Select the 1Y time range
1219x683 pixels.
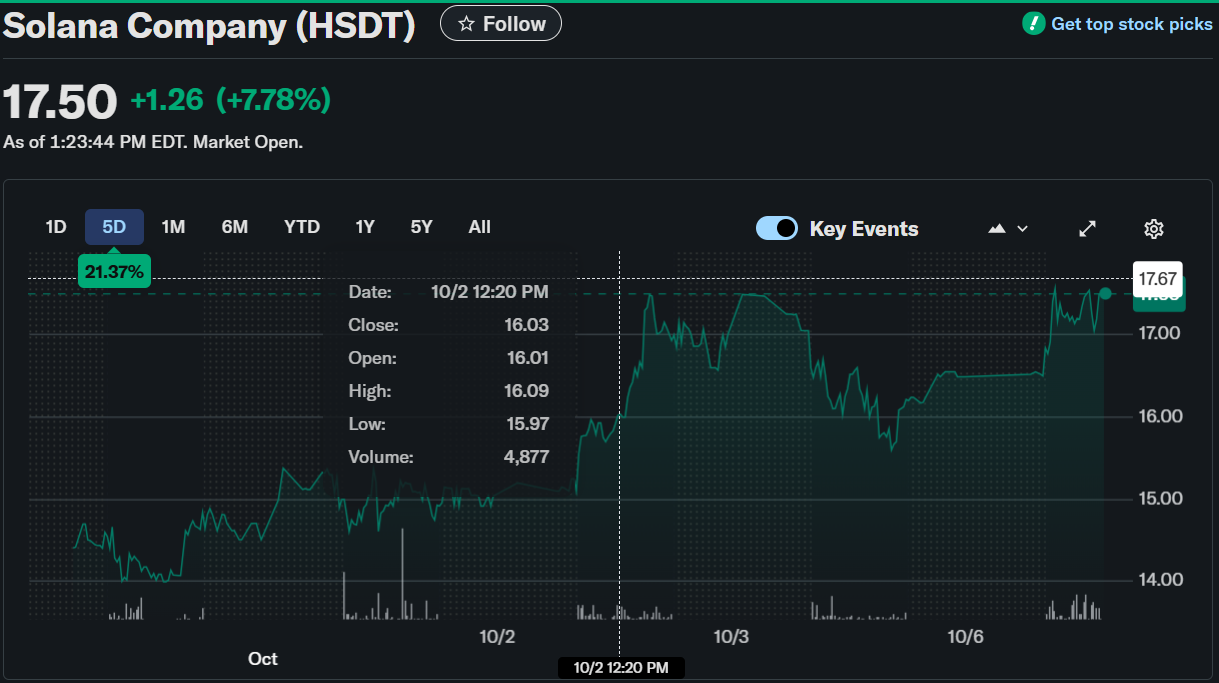coord(365,227)
